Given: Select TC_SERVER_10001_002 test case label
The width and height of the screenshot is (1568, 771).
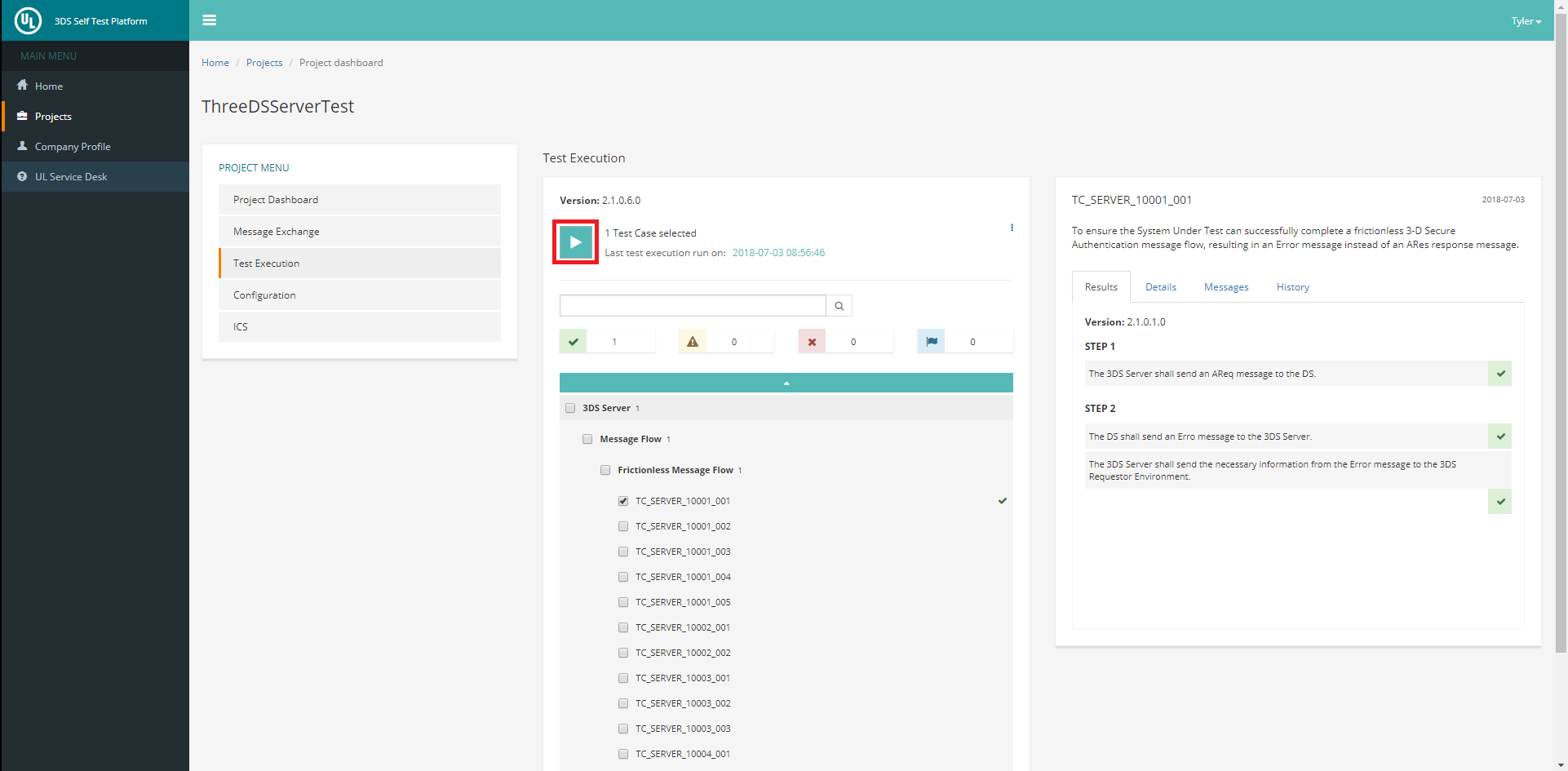Looking at the screenshot, I should coord(683,526).
